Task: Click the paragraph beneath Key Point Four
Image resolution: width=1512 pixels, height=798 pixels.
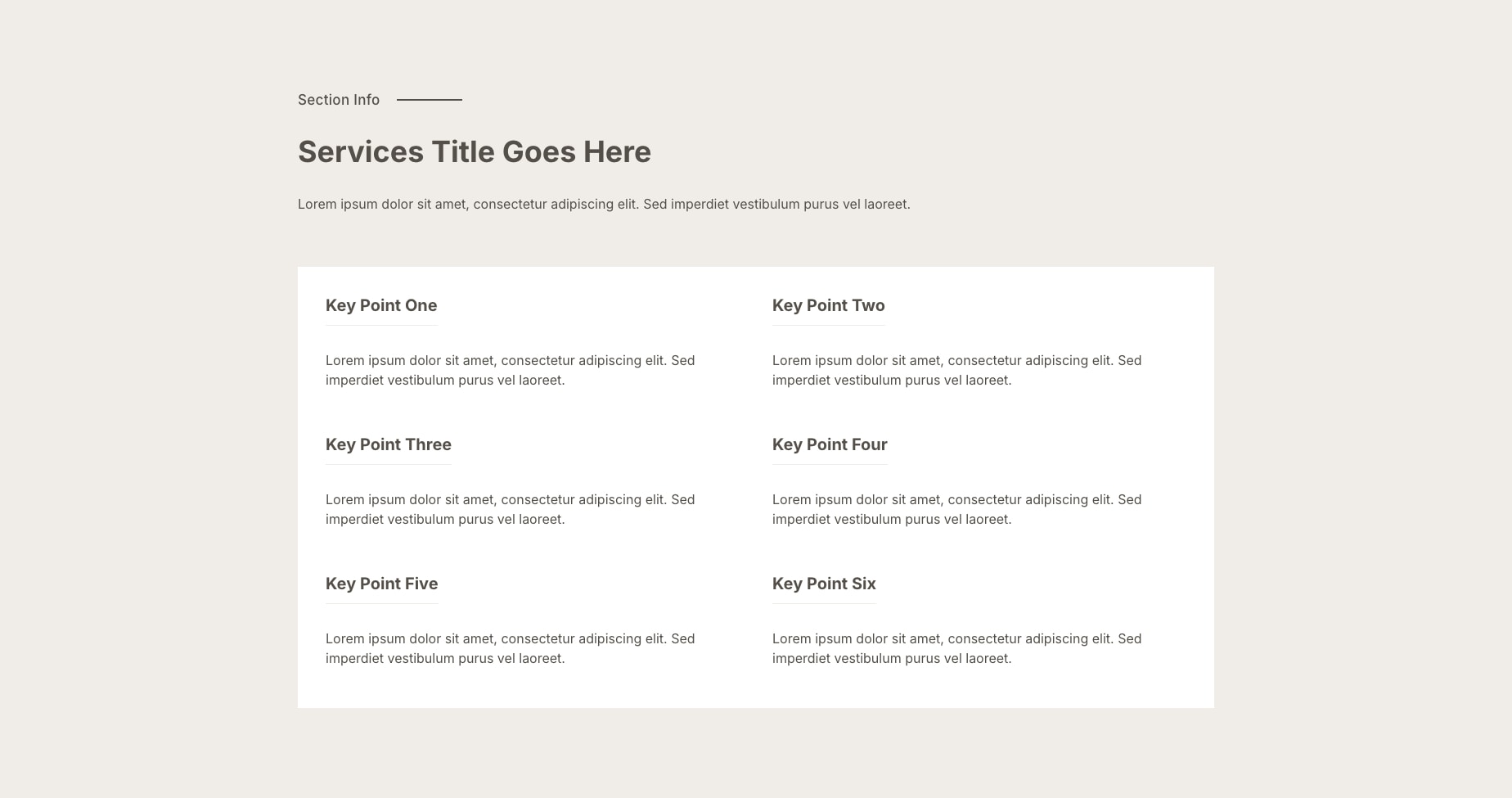Action: [x=956, y=509]
